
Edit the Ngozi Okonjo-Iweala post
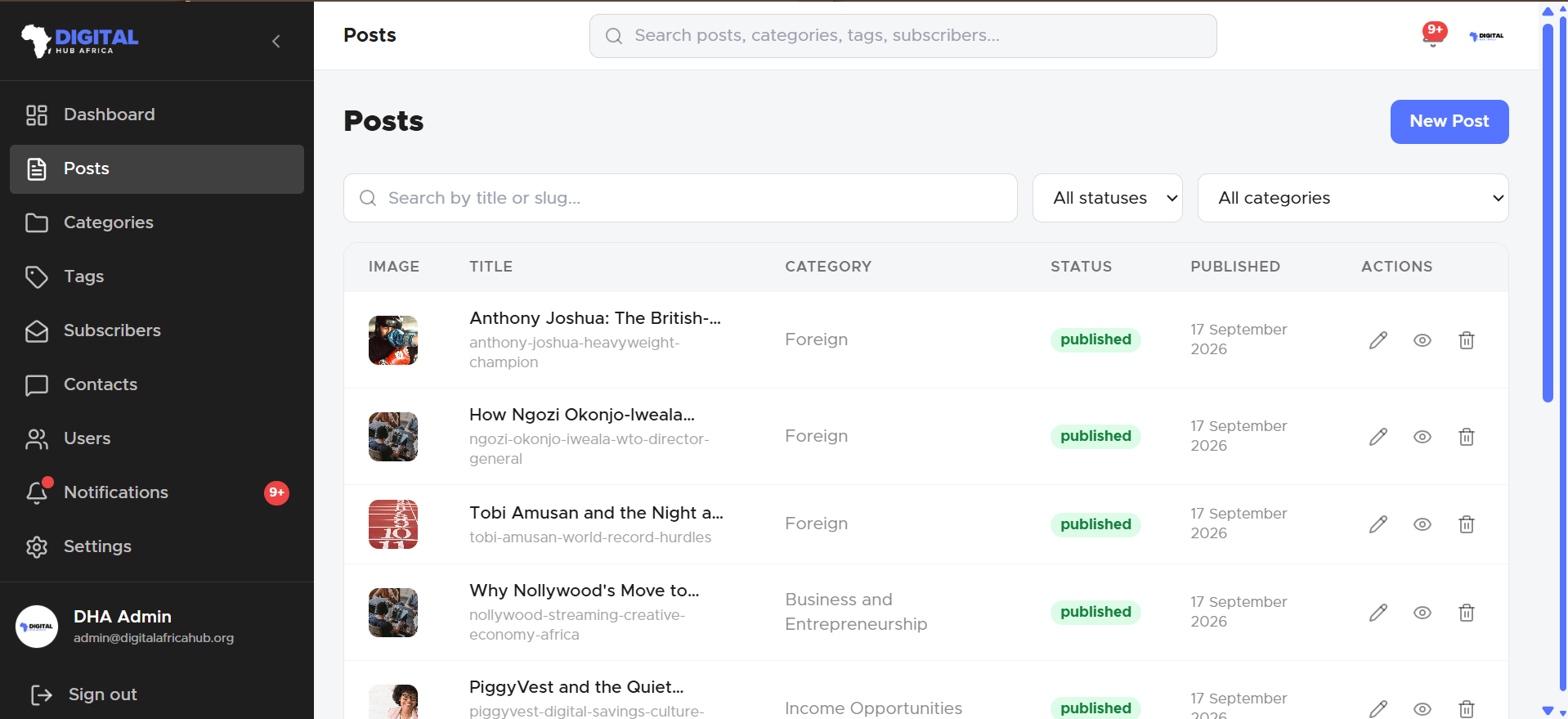click(x=1378, y=437)
